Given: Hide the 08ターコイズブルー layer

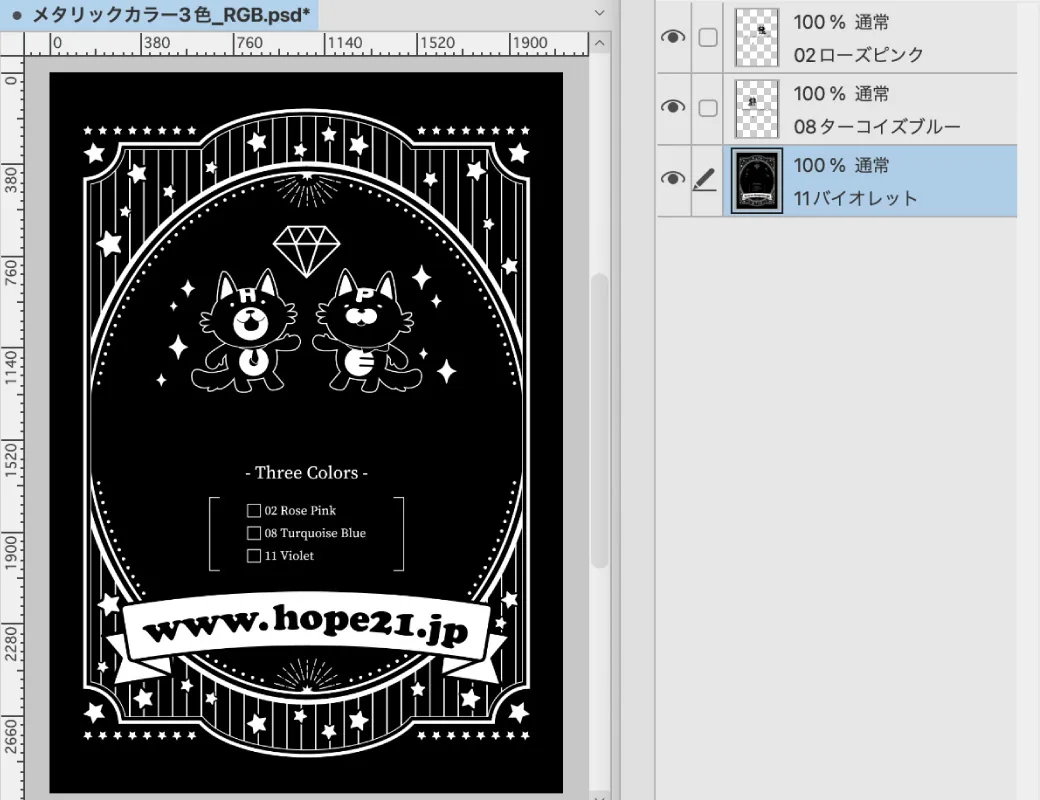Looking at the screenshot, I should point(674,108).
